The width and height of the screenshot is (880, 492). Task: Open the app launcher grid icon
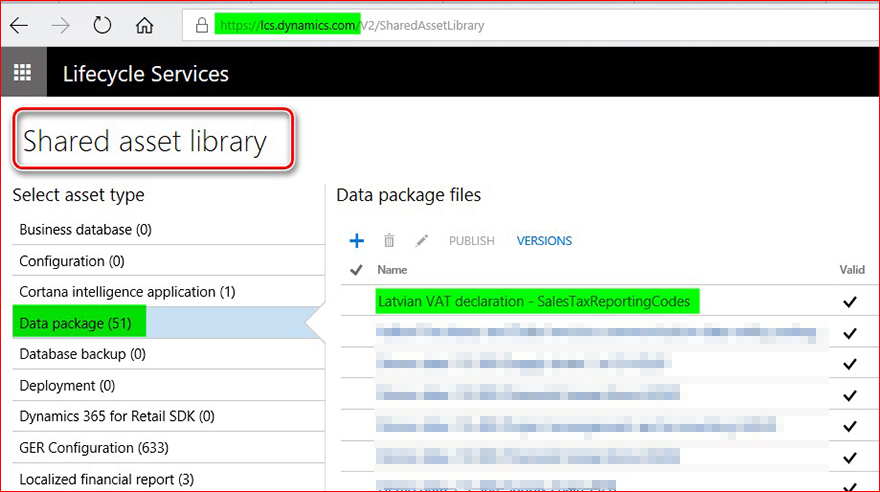(x=22, y=72)
